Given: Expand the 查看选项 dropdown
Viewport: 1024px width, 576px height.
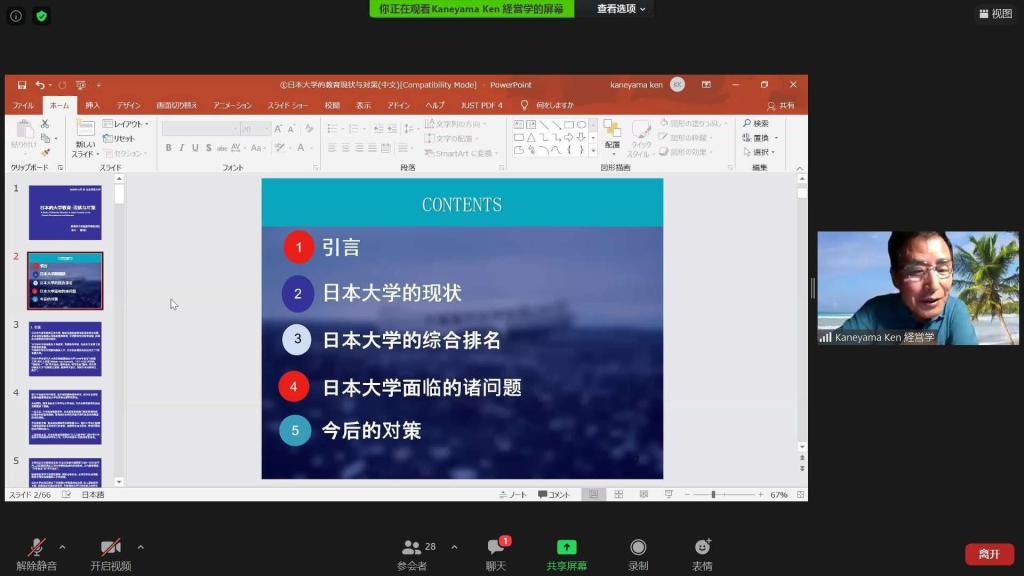Looking at the screenshot, I should (x=621, y=9).
